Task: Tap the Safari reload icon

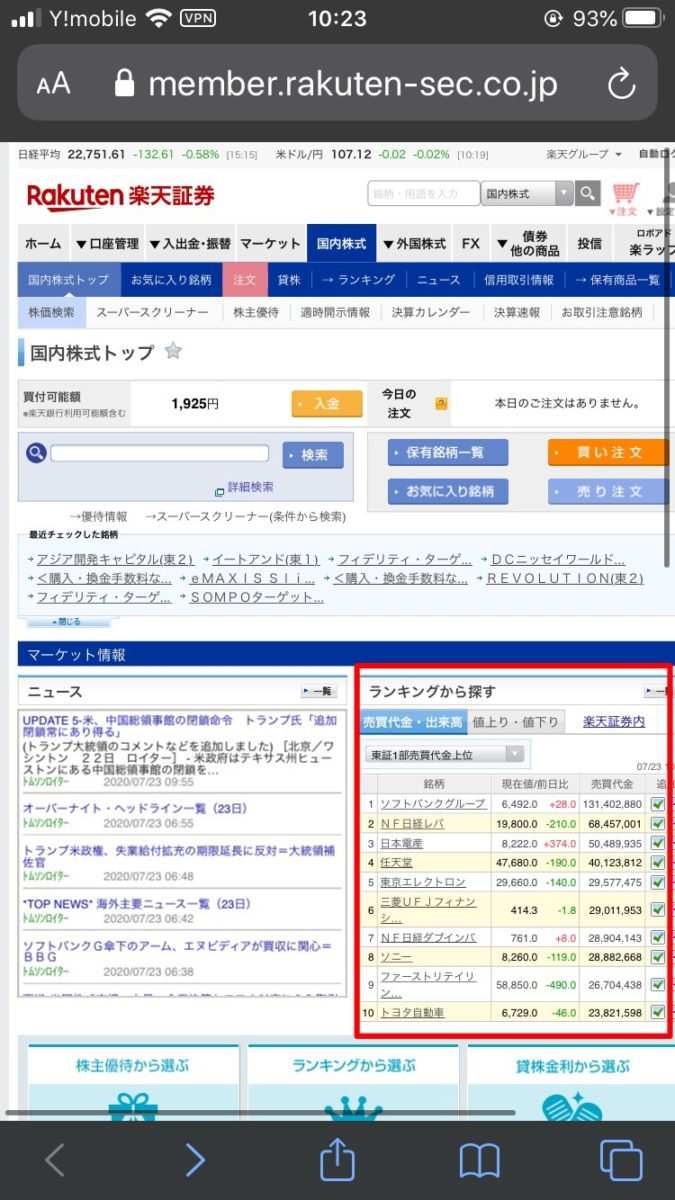Action: (x=621, y=83)
